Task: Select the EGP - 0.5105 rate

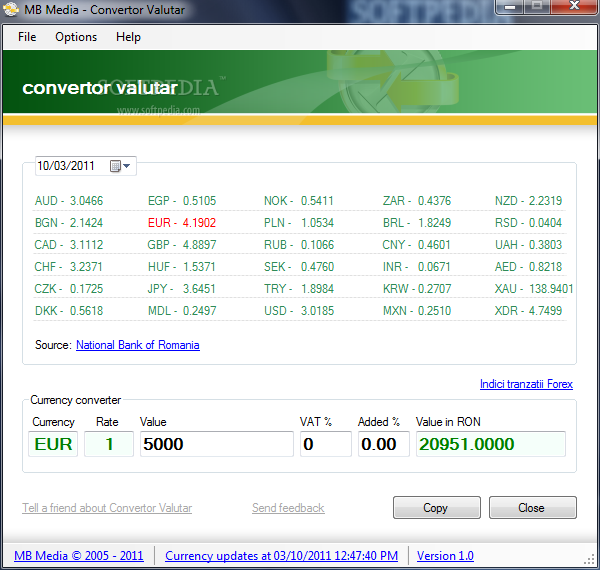Action: click(182, 201)
